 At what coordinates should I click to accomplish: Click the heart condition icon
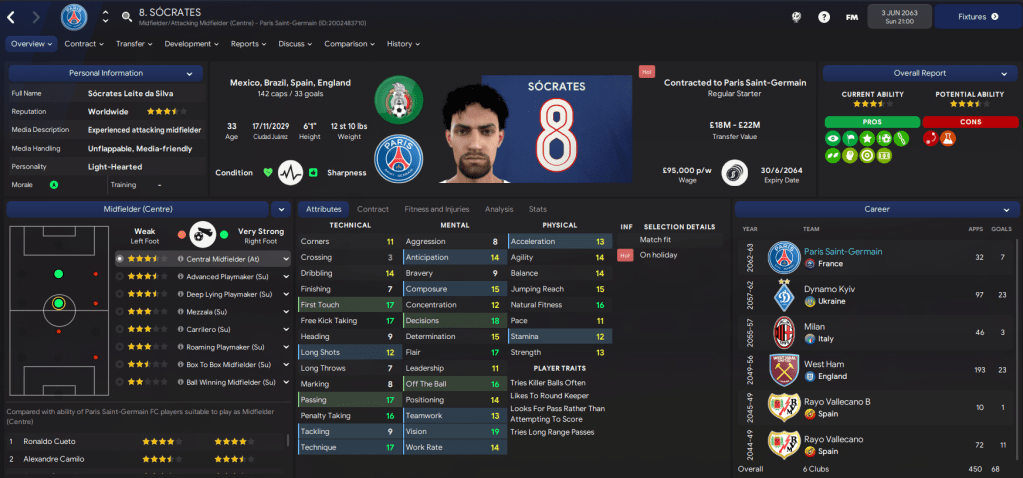[x=267, y=173]
